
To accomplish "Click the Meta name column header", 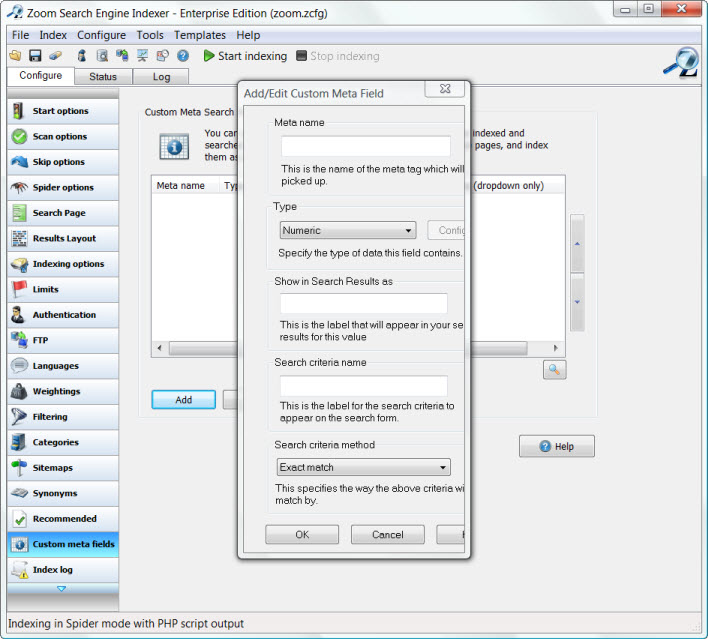I will tap(185, 186).
